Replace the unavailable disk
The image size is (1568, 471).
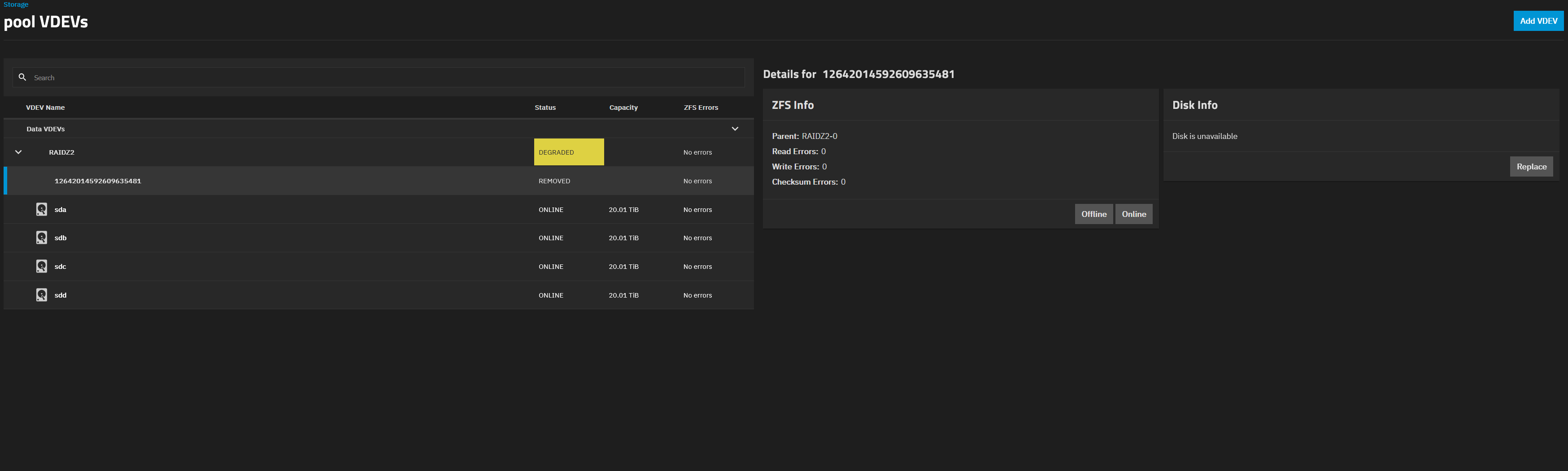(1531, 167)
